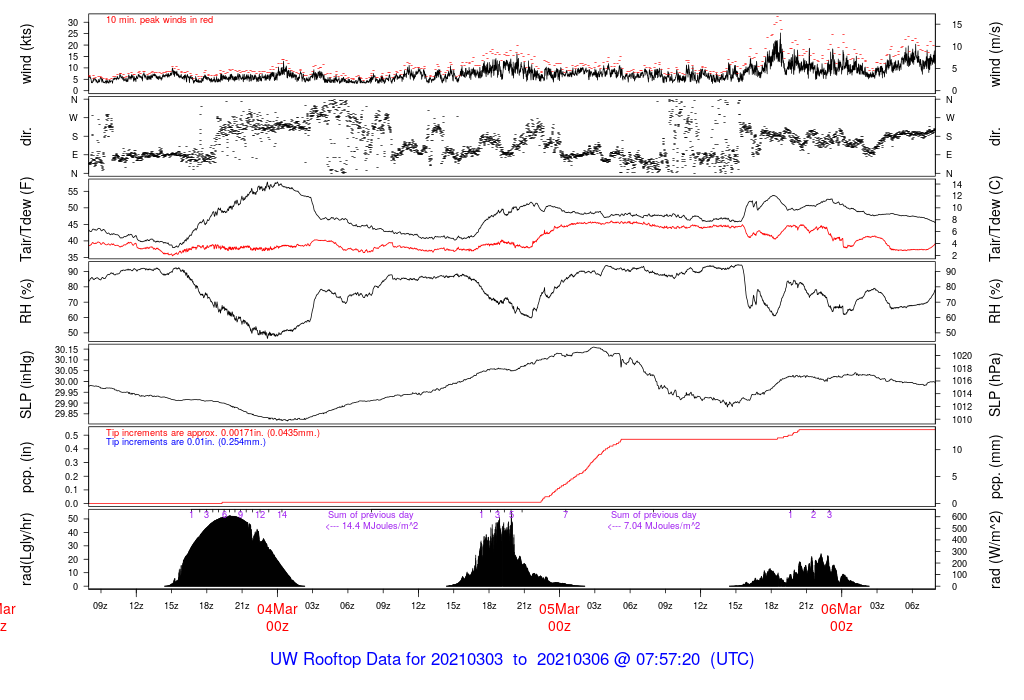Click the '1010' hPa tick label
The height and width of the screenshot is (700, 1024).
962,420
